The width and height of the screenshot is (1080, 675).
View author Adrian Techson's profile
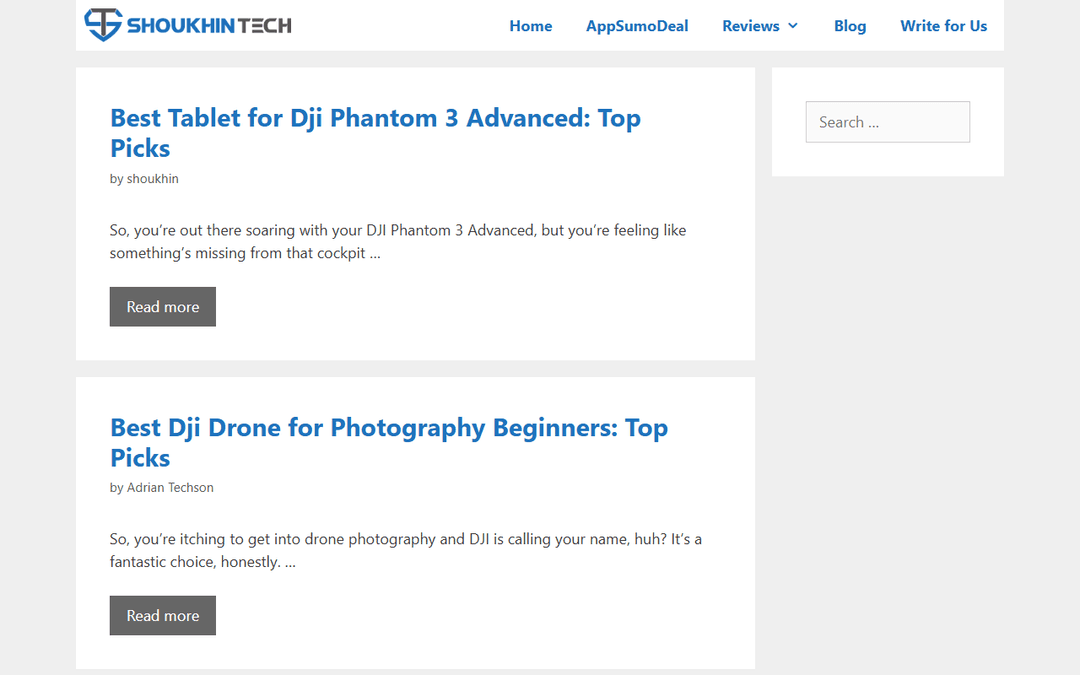(x=170, y=488)
